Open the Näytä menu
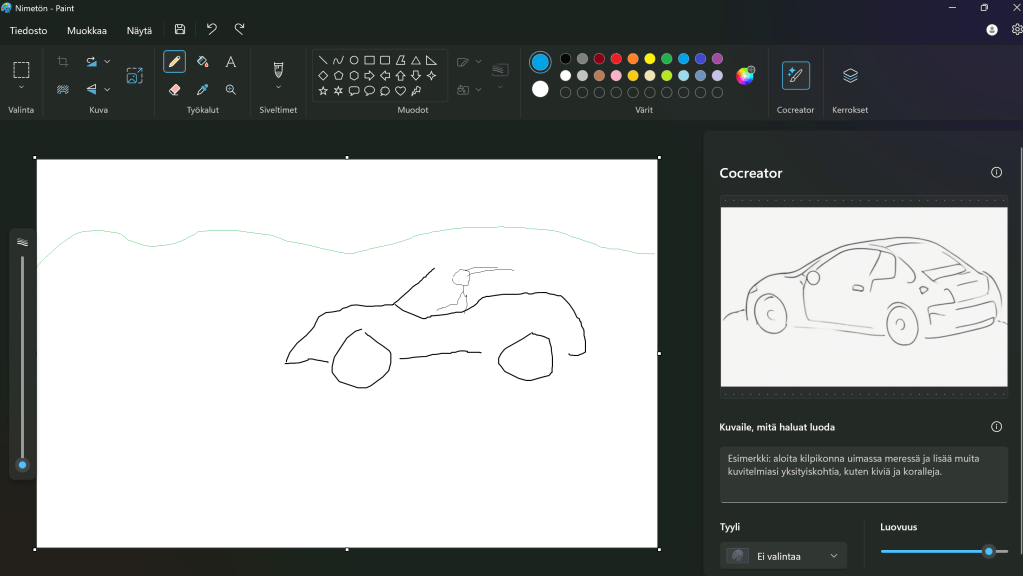This screenshot has height=576, width=1023. [139, 30]
